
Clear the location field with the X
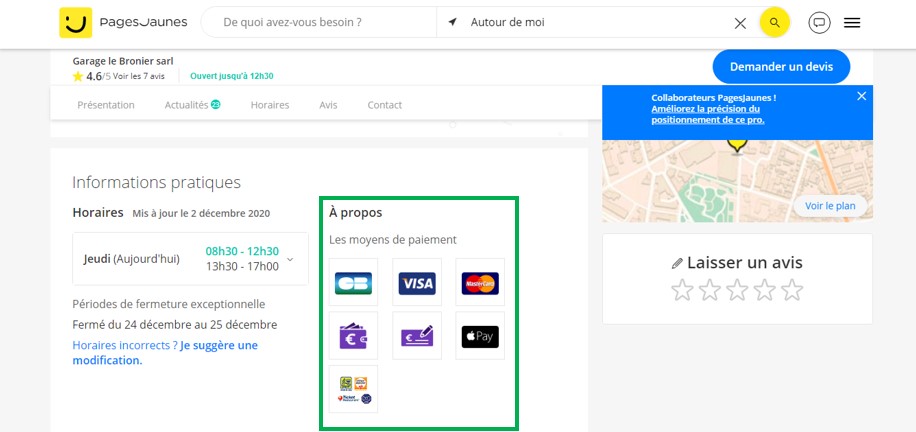coord(740,23)
